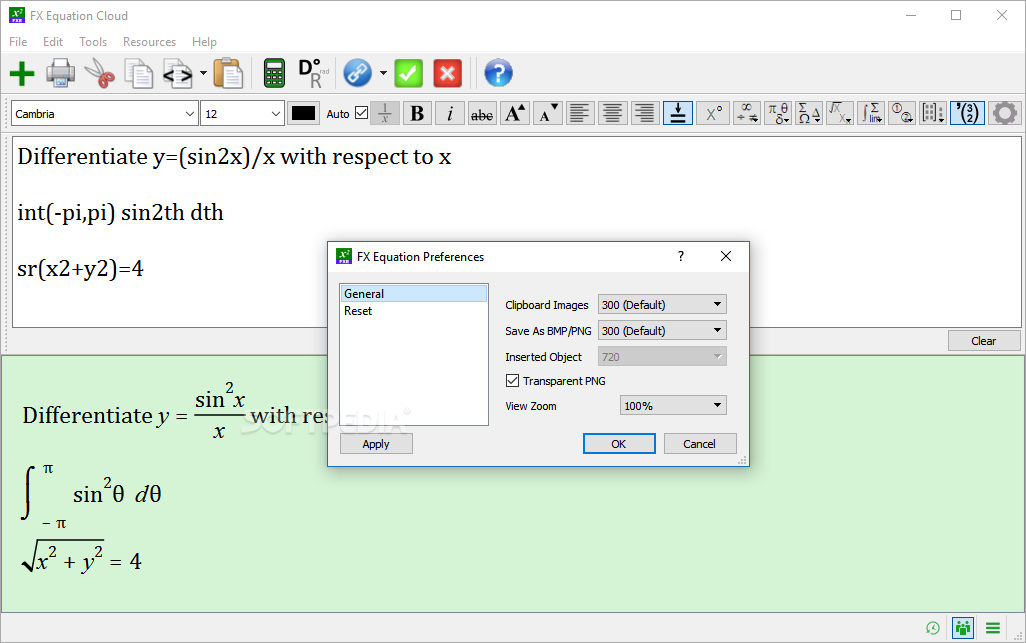Open the font size 12 dropdown
The height and width of the screenshot is (643, 1026).
[x=242, y=114]
